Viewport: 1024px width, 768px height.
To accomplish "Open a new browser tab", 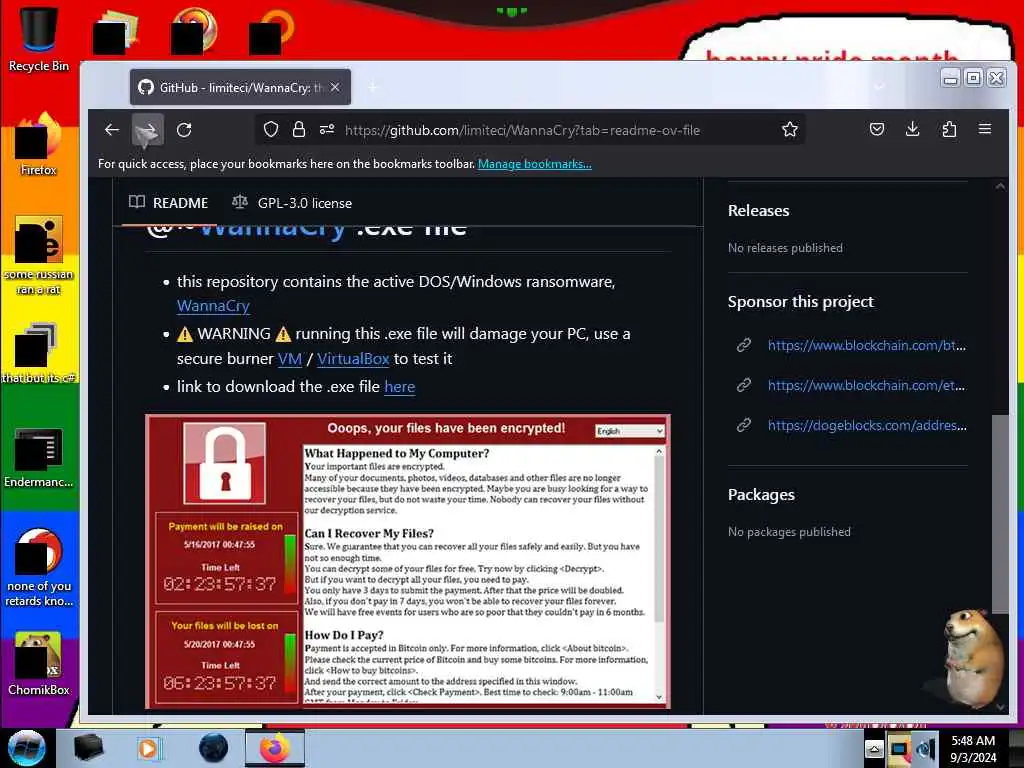I will (373, 87).
